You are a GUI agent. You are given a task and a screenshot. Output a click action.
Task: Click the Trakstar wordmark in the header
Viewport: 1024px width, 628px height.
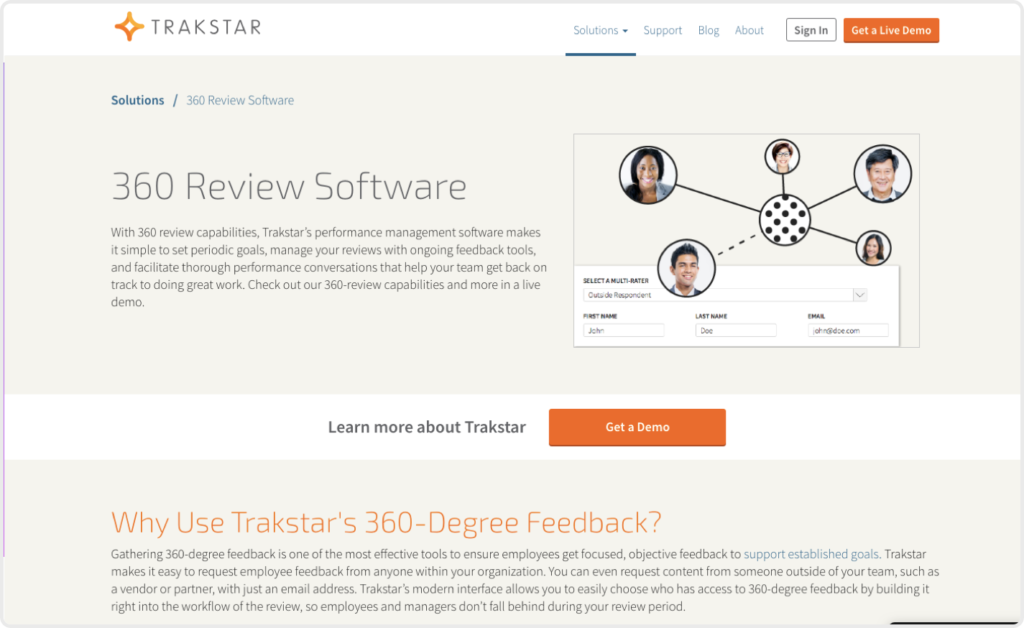point(208,27)
